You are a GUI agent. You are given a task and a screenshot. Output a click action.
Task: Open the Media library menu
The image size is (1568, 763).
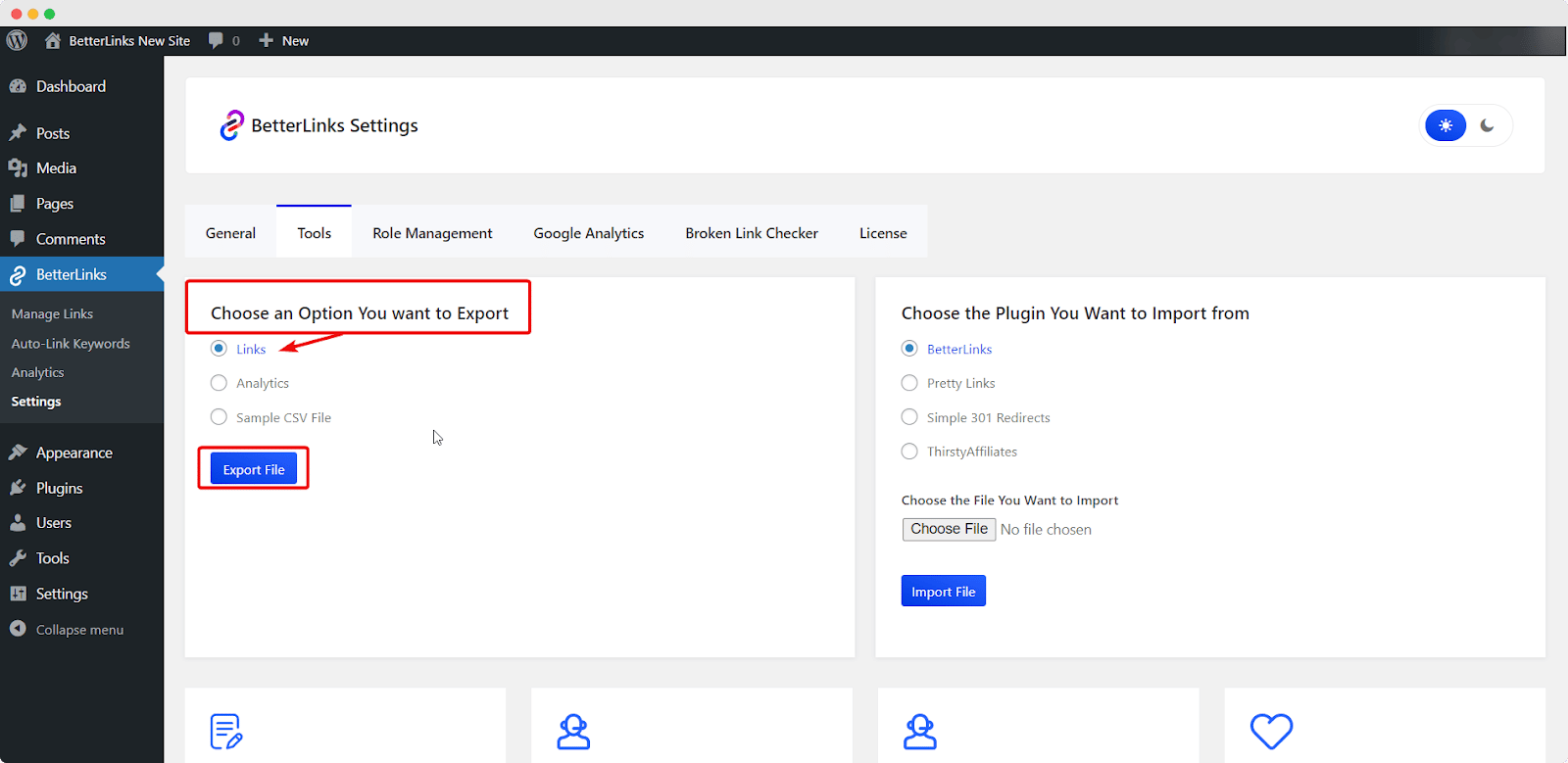[81, 168]
